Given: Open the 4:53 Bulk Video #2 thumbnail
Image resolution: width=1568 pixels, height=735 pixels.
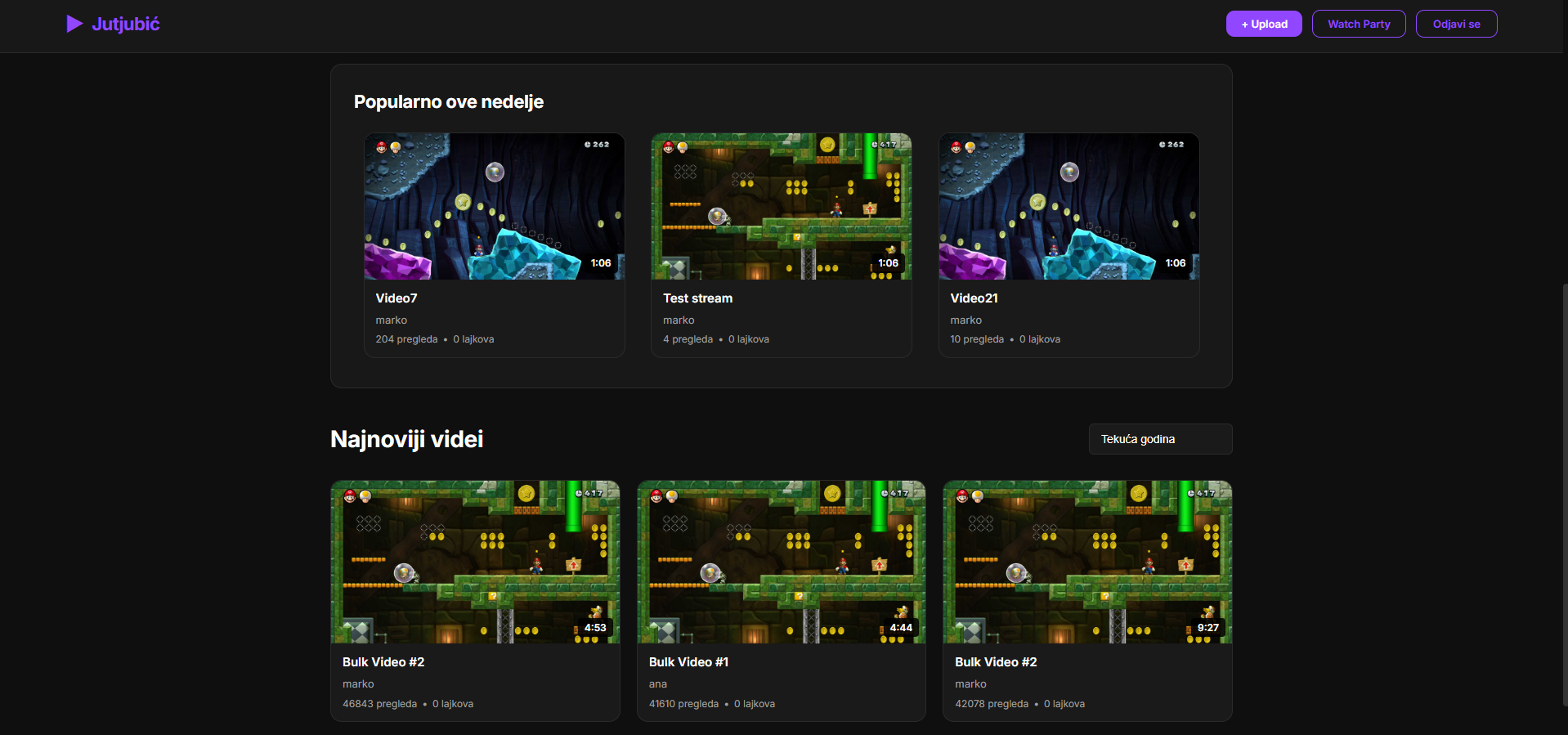Looking at the screenshot, I should point(475,562).
